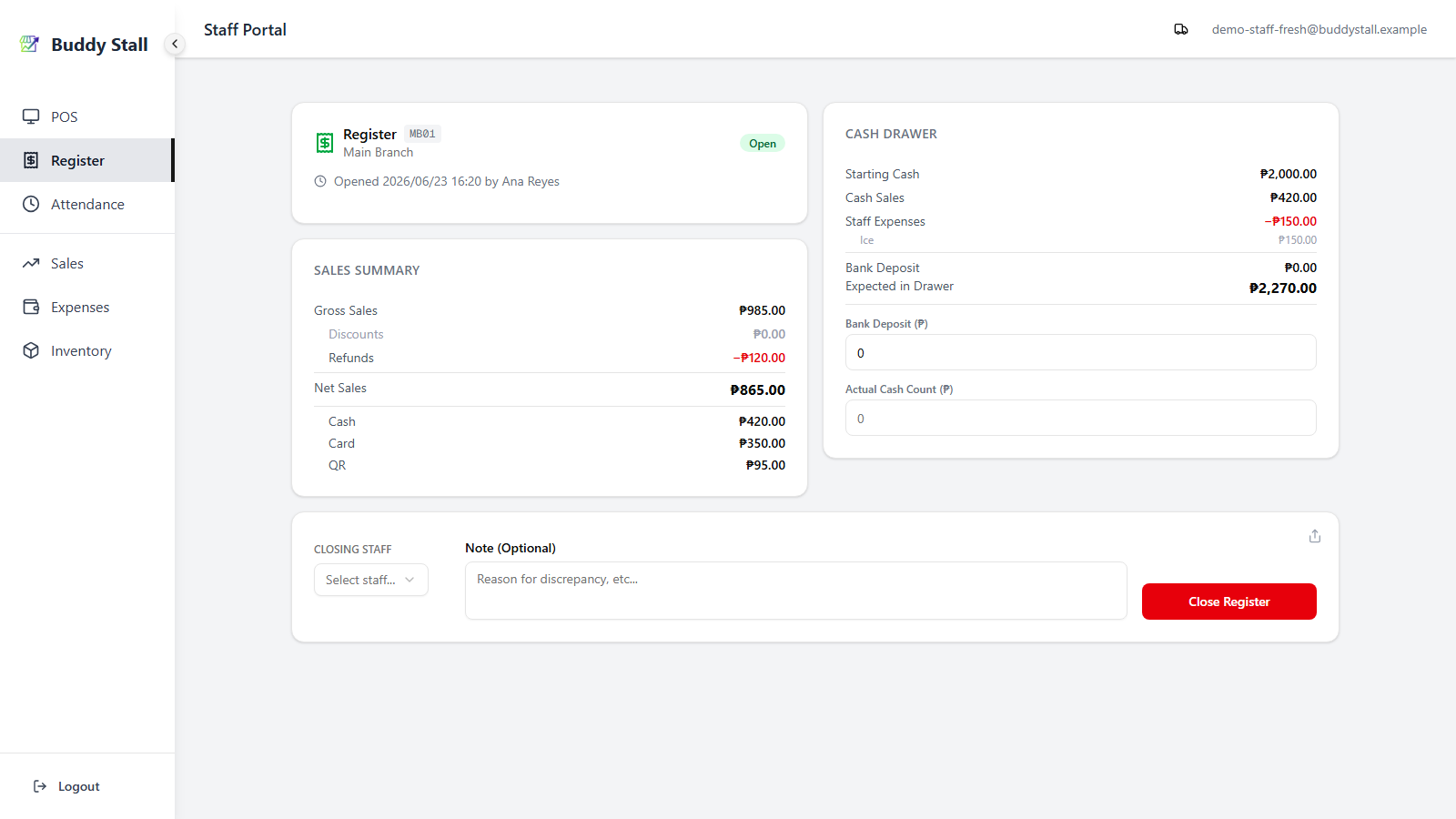
Task: Click the Buddy Stall brand name
Action: click(x=99, y=45)
